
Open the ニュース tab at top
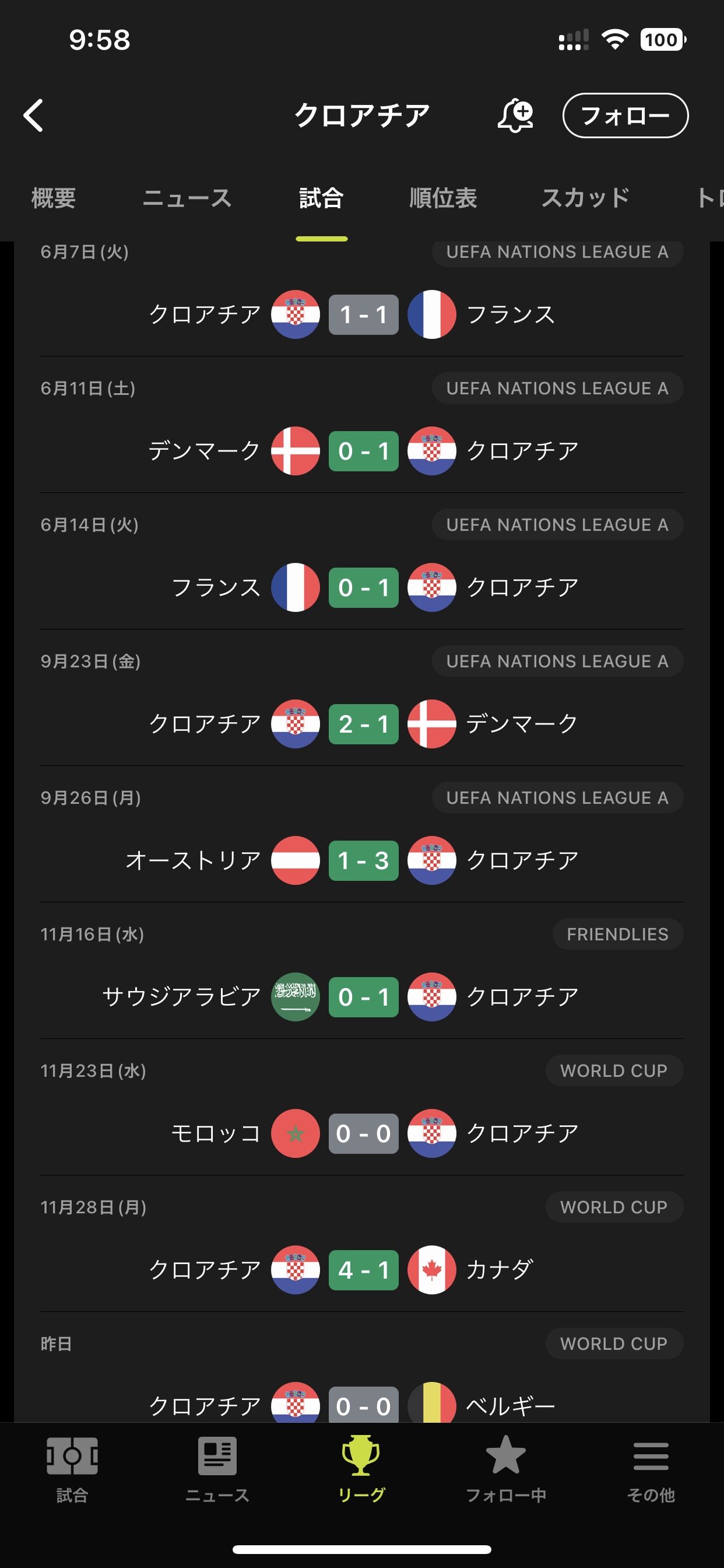click(x=187, y=198)
